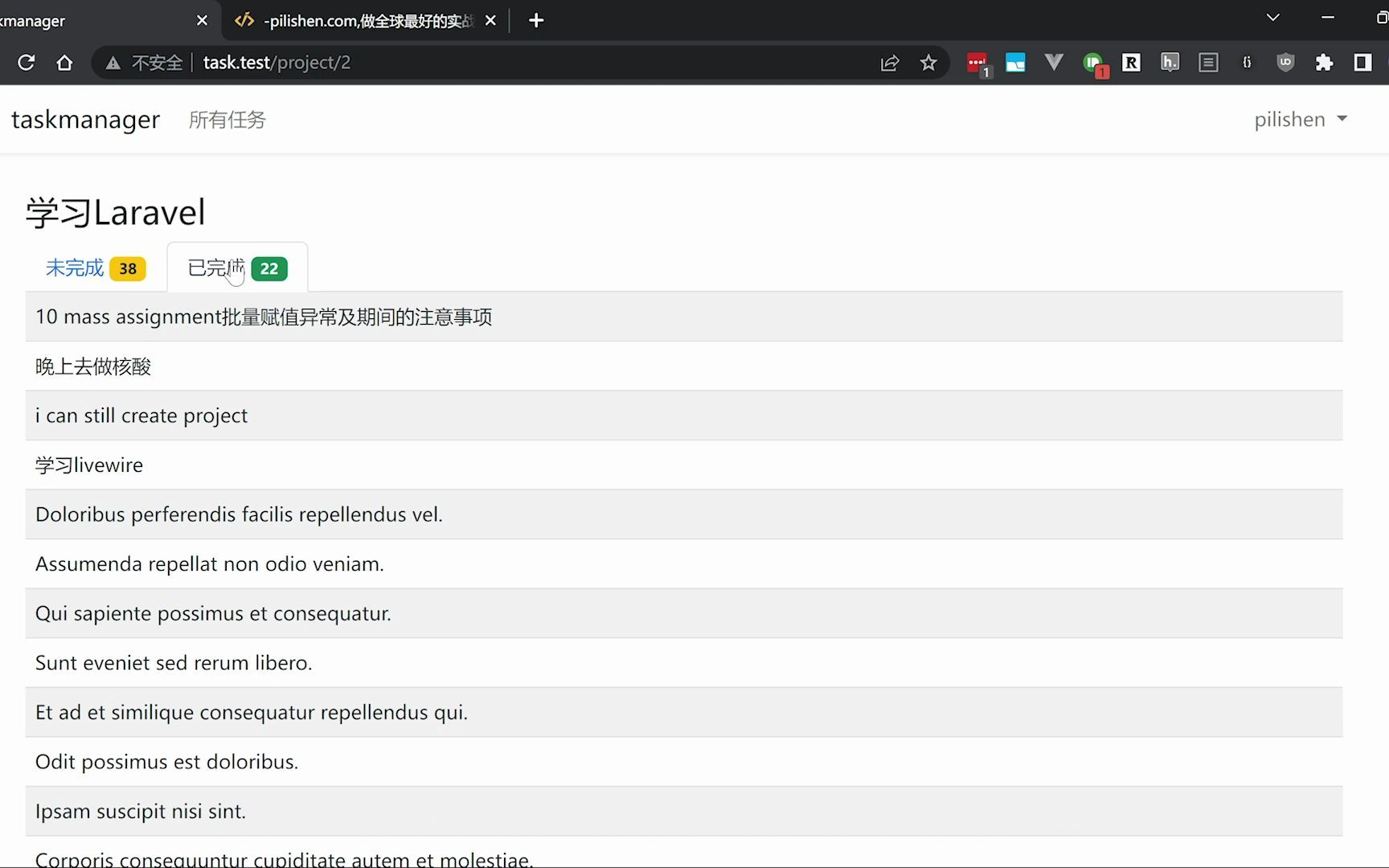Click the yellow 38 count badge
The height and width of the screenshot is (868, 1389).
pos(128,268)
